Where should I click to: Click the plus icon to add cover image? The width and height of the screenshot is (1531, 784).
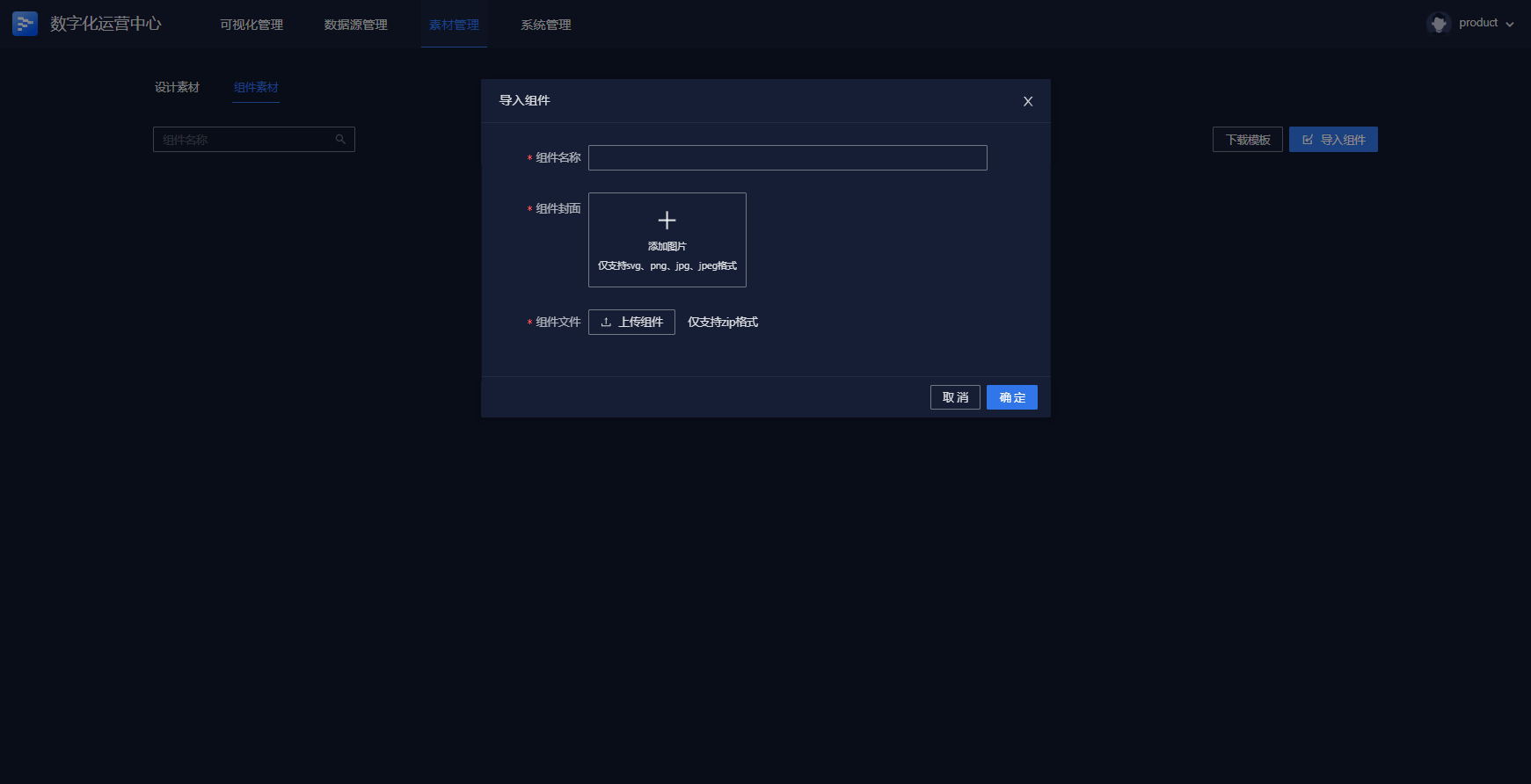pos(667,221)
